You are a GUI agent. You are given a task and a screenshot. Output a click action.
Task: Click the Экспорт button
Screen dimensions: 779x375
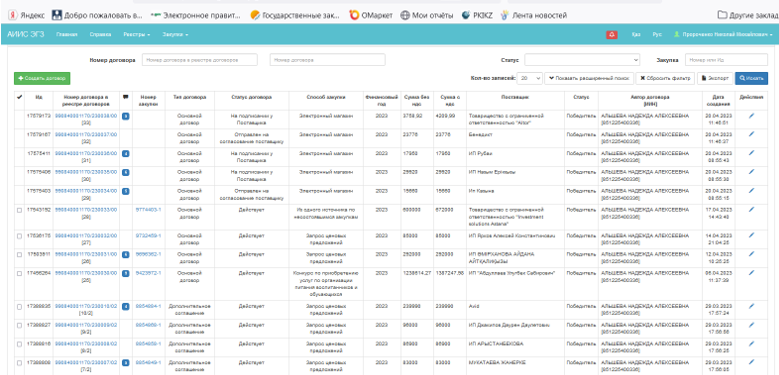tap(715, 78)
